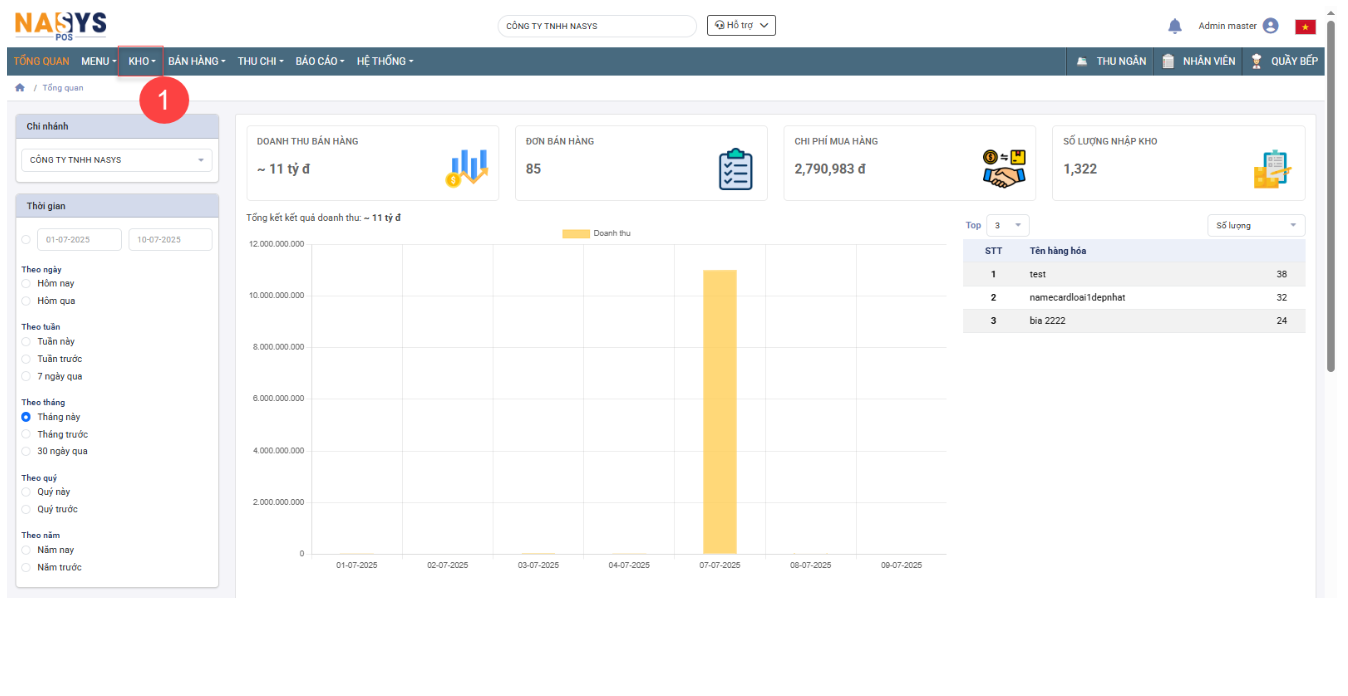Click the notification bell icon
Viewport: 1348px width, 696px height.
click(x=1175, y=26)
